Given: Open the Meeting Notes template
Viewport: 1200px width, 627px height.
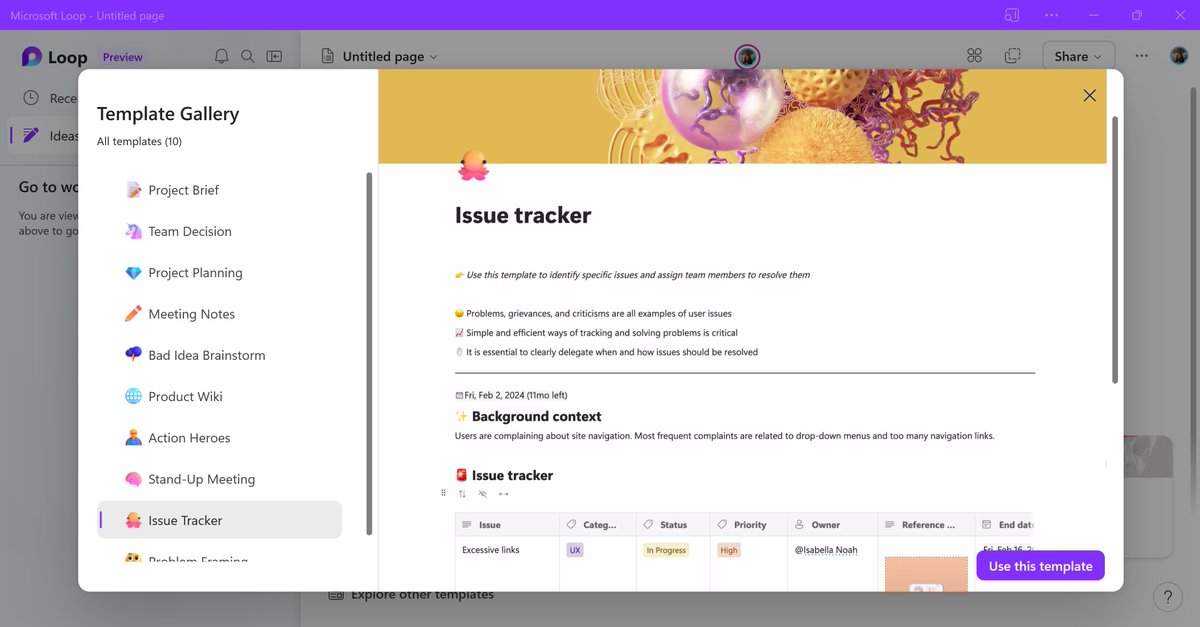Looking at the screenshot, I should tap(219, 314).
